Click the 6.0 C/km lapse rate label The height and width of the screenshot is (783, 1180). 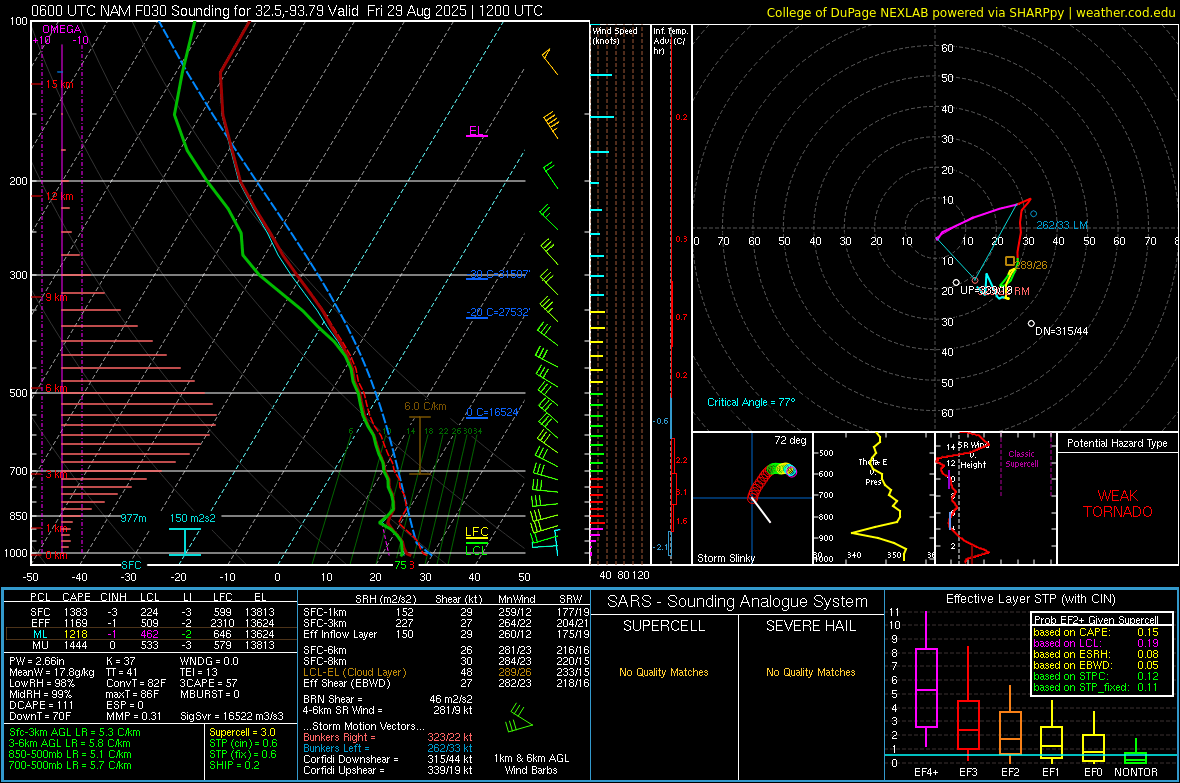[425, 406]
